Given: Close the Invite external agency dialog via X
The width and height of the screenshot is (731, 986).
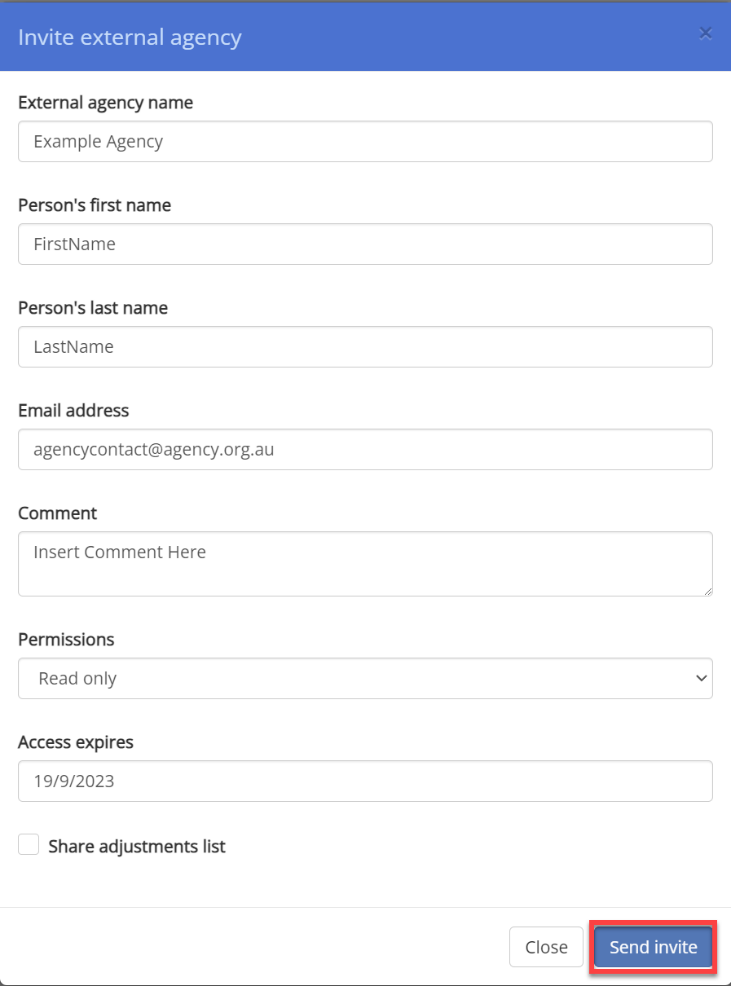Looking at the screenshot, I should (x=705, y=33).
